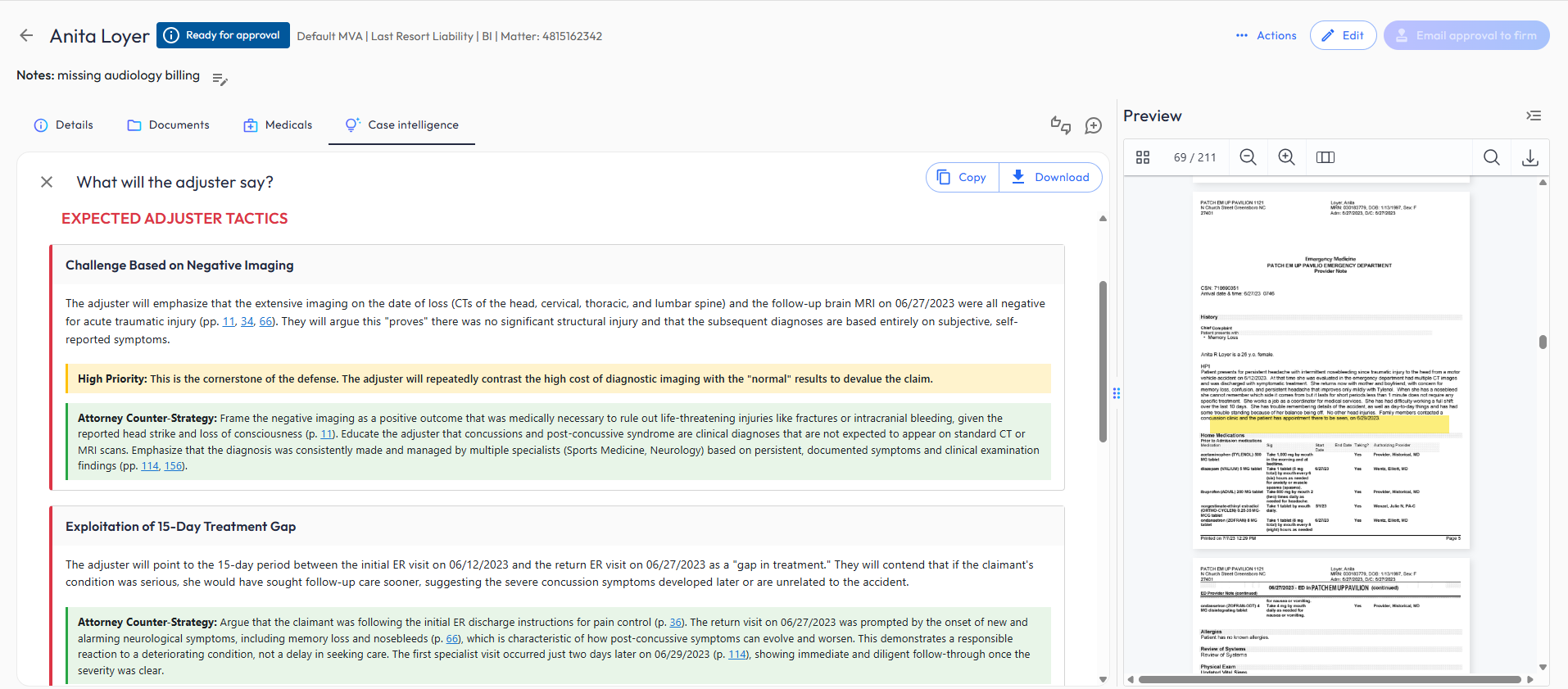Open the Actions menu

[x=1267, y=35]
